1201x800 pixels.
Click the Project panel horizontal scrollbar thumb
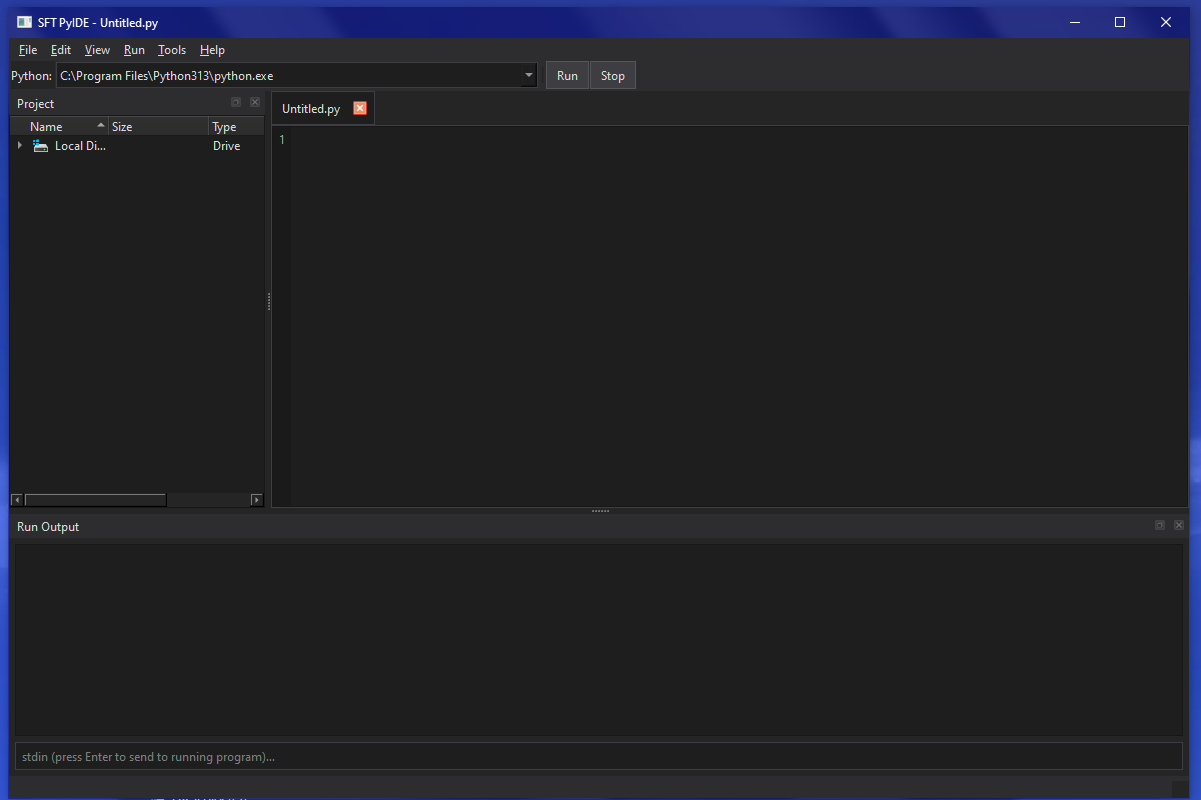click(95, 500)
